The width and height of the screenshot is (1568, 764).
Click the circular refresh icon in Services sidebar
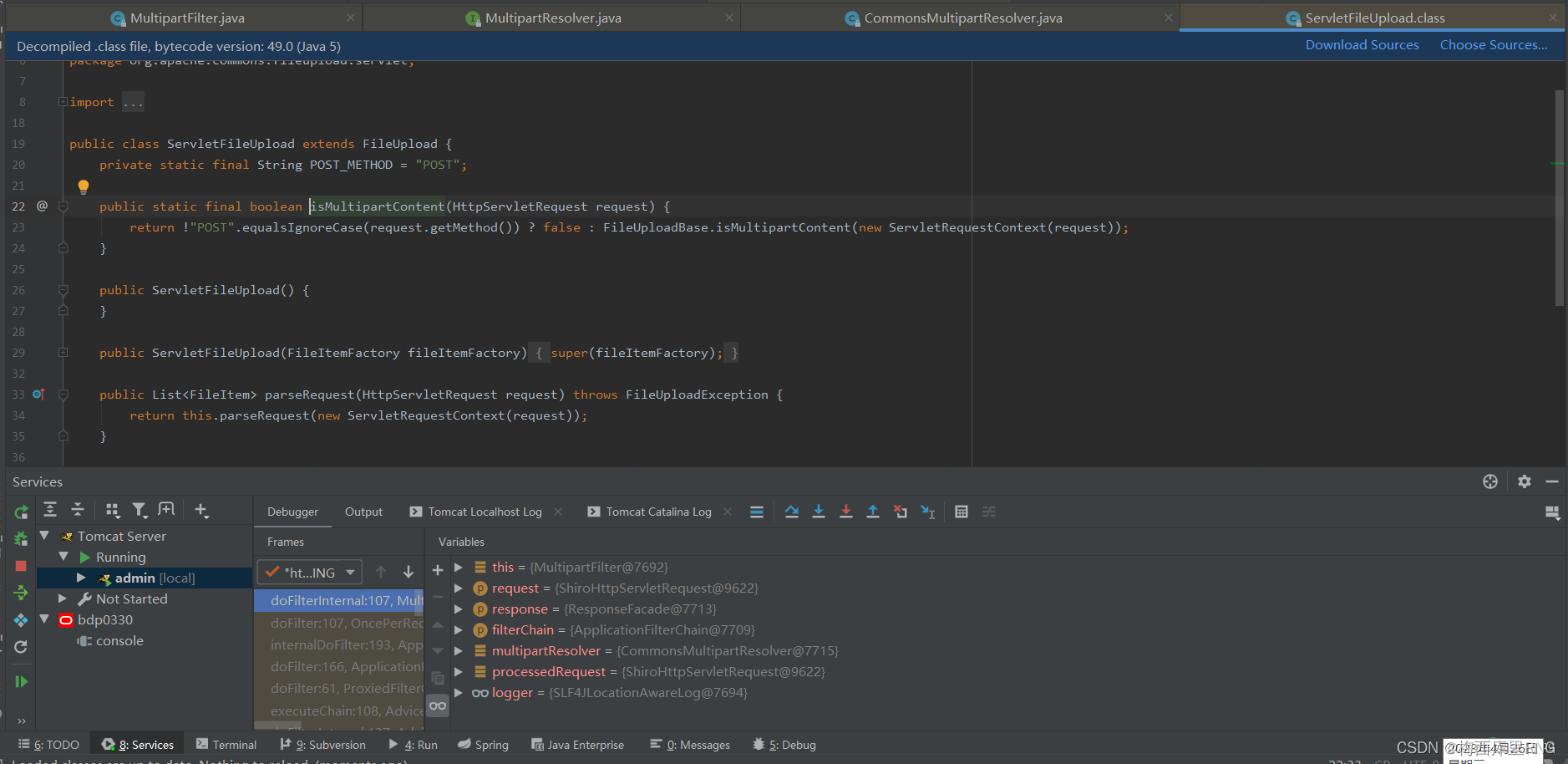(x=22, y=646)
